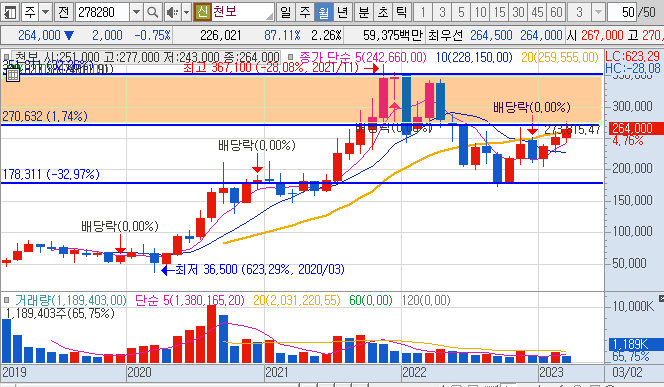Screen dimensions: 664x387
Task: Switch chart to weekly 주 period
Action: tap(305, 13)
